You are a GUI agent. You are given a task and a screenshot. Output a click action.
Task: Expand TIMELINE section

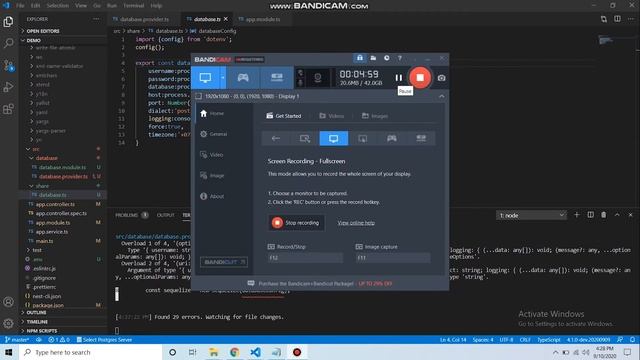tap(63, 322)
